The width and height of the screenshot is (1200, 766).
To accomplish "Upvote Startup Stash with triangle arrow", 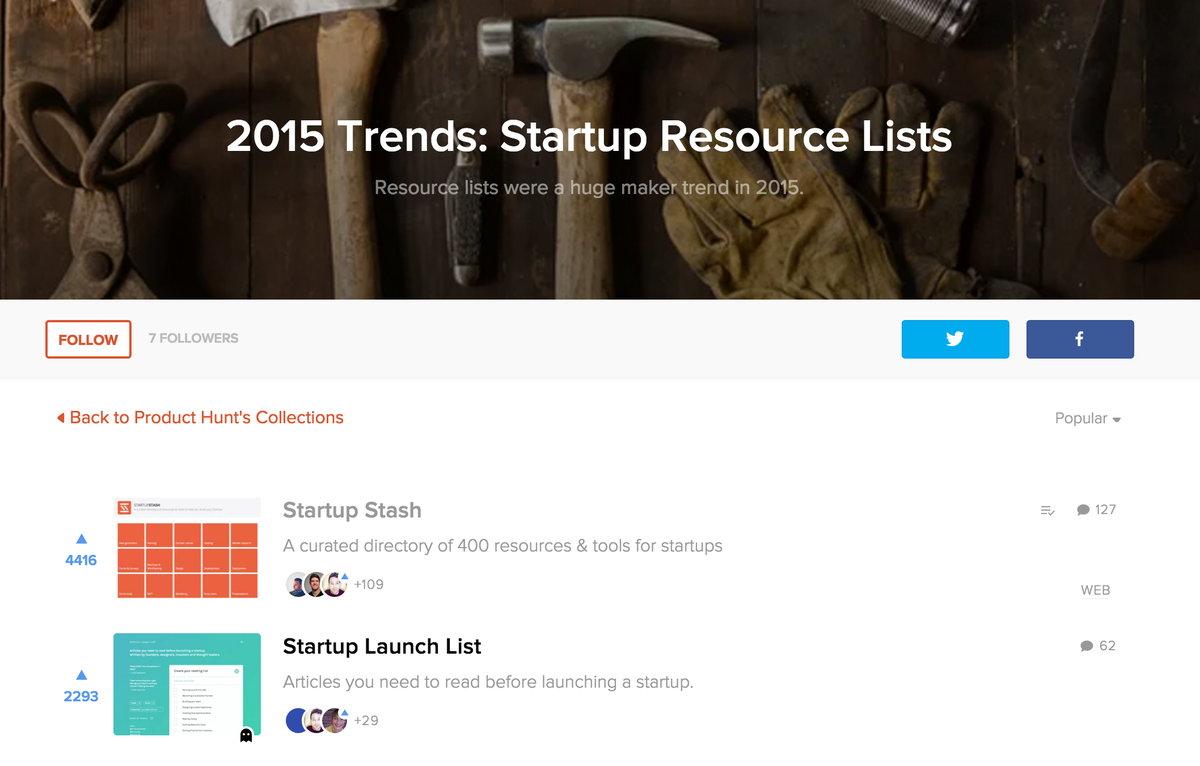I will 81,539.
